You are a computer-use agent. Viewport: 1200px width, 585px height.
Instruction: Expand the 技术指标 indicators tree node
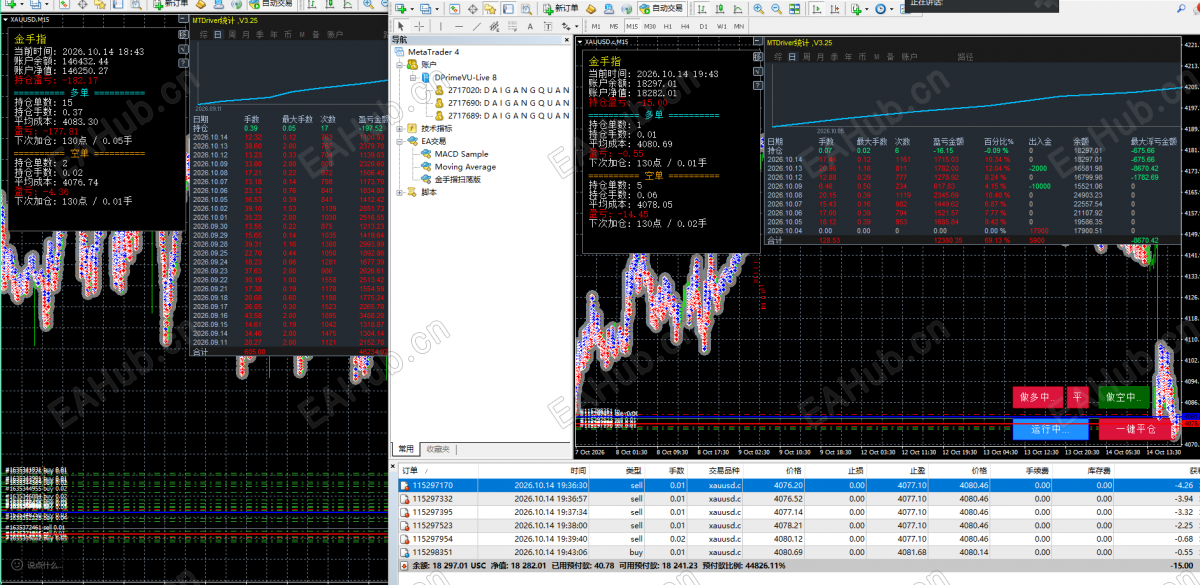click(x=401, y=129)
